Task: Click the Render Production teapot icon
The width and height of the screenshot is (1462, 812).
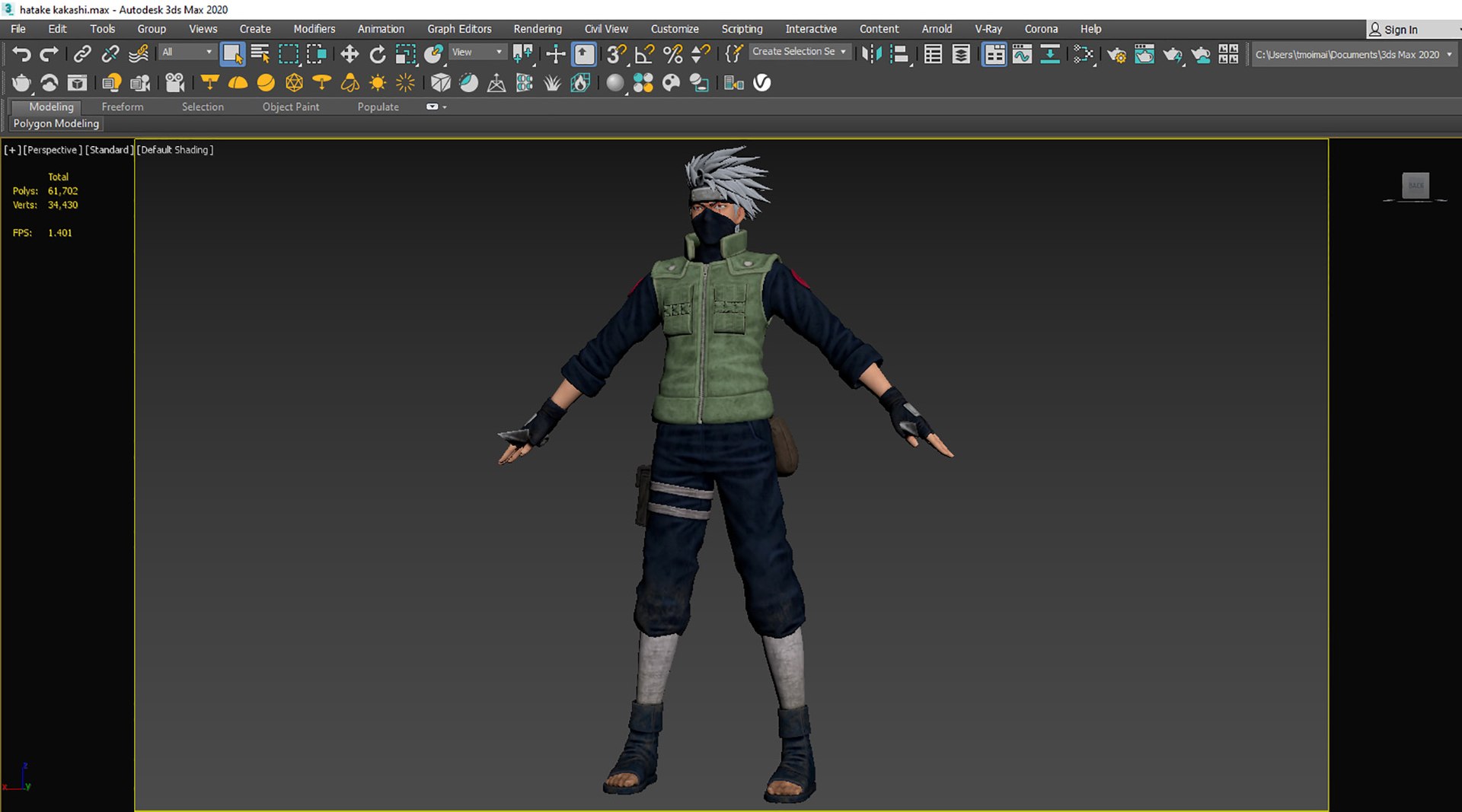Action: [1173, 54]
